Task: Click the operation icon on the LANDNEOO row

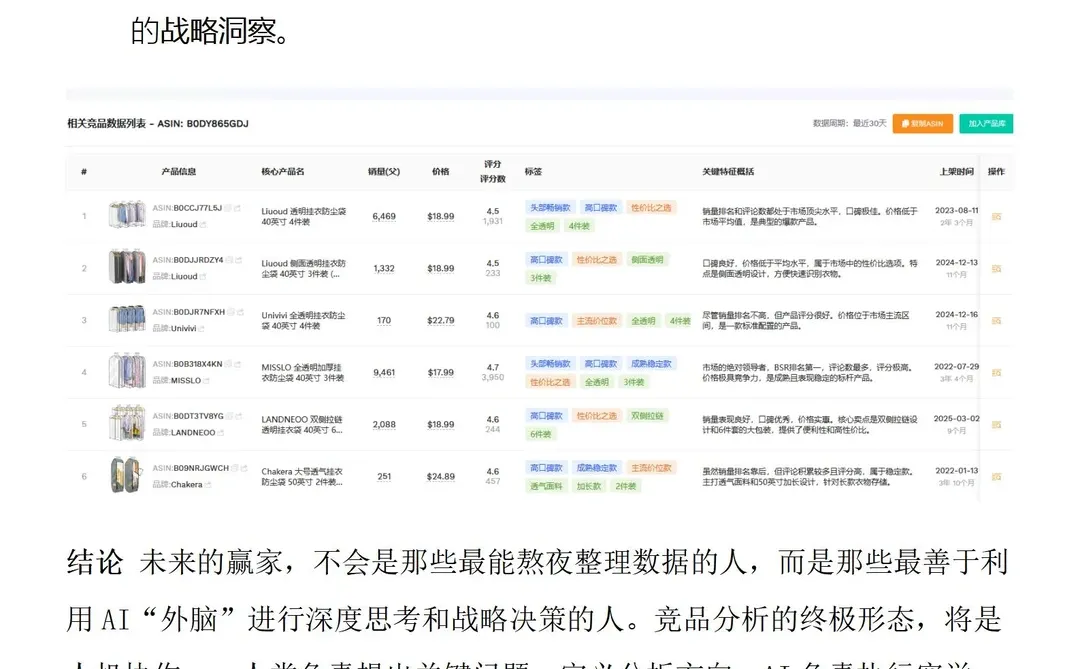Action: point(997,422)
